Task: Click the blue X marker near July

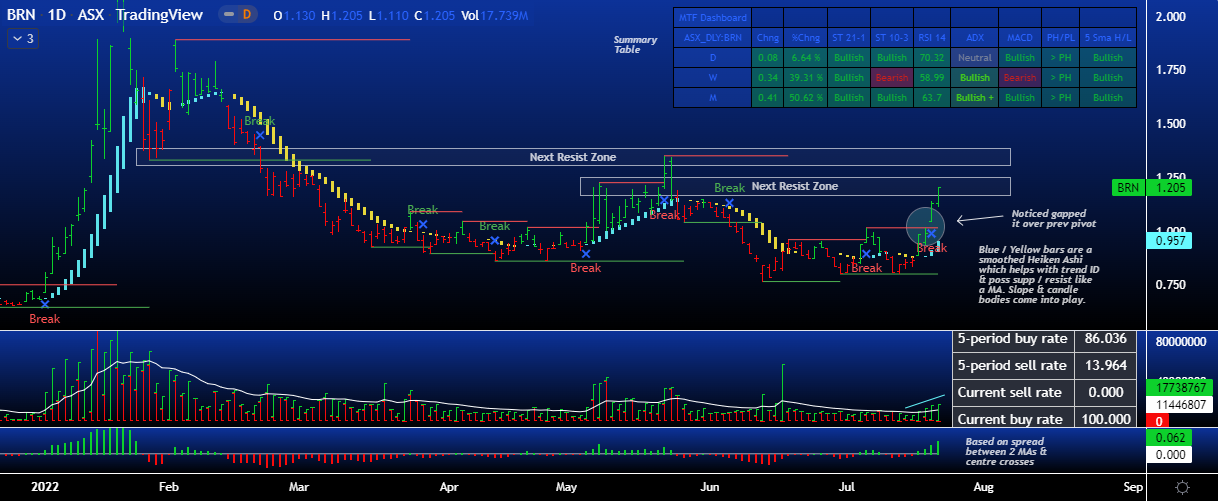Action: [x=866, y=254]
